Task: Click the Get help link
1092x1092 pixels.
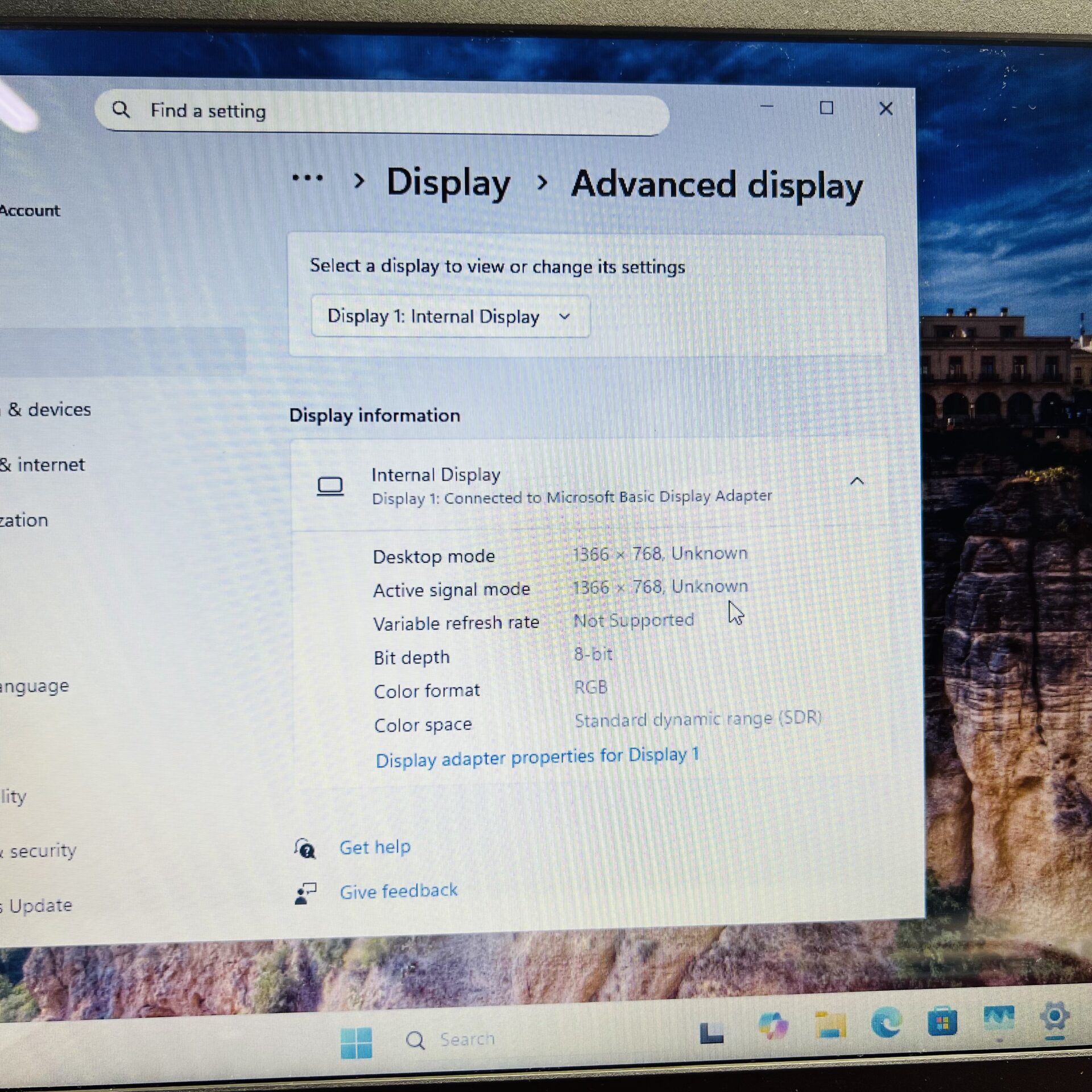Action: 375,847
